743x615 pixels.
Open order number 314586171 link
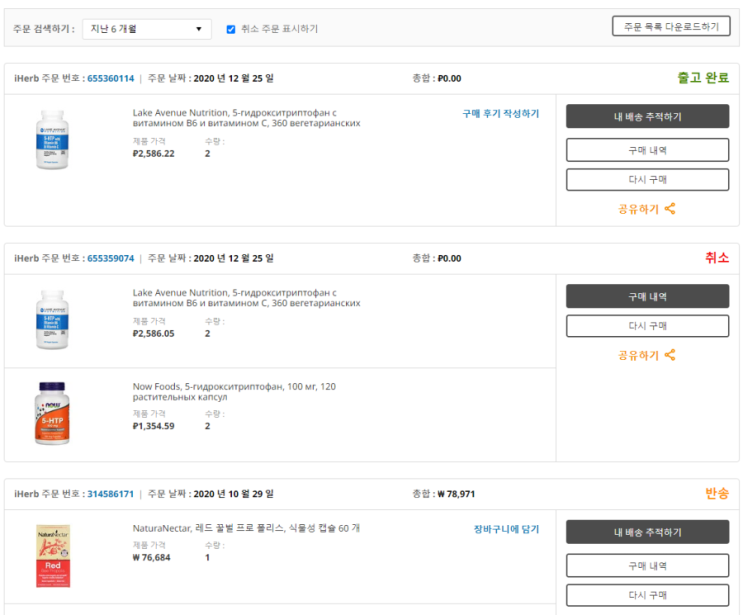[x=110, y=494]
